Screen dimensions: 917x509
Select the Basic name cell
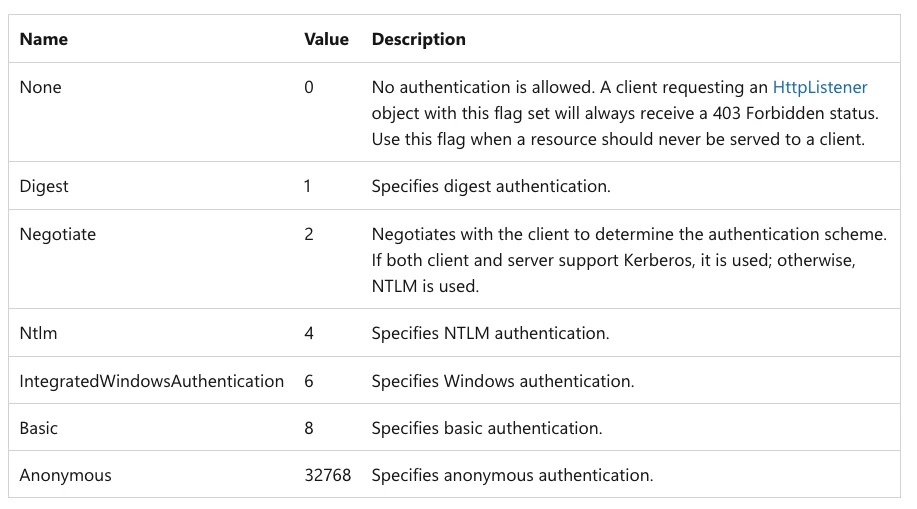(x=39, y=428)
